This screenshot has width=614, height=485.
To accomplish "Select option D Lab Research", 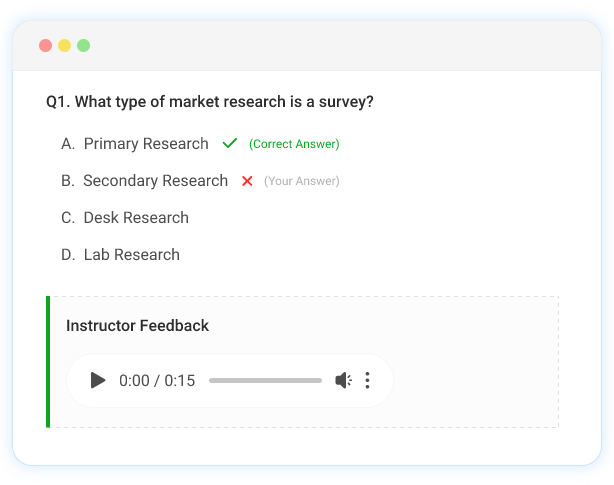I will 131,255.
